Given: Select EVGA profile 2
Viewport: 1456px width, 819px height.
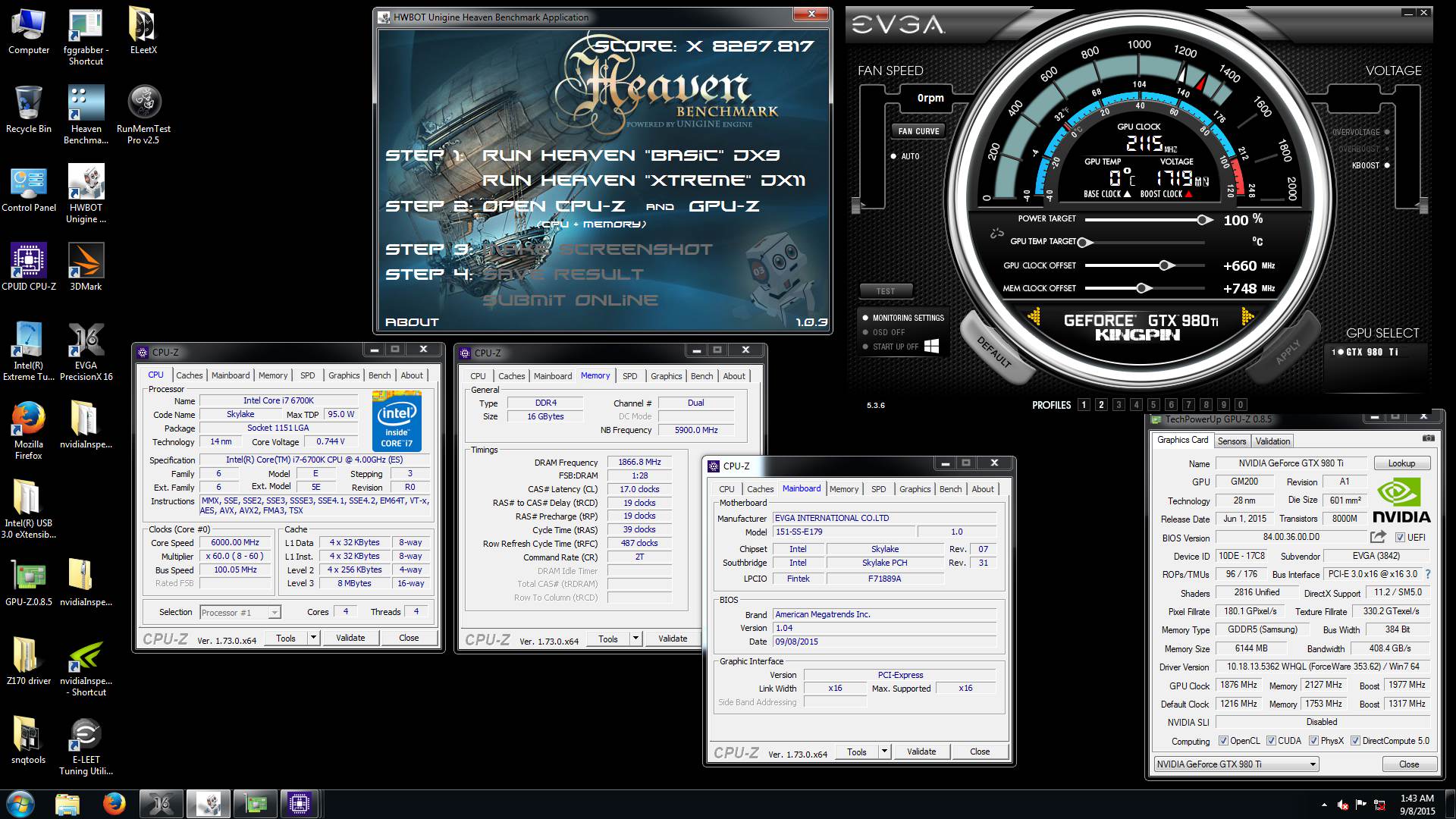Looking at the screenshot, I should (x=1101, y=405).
